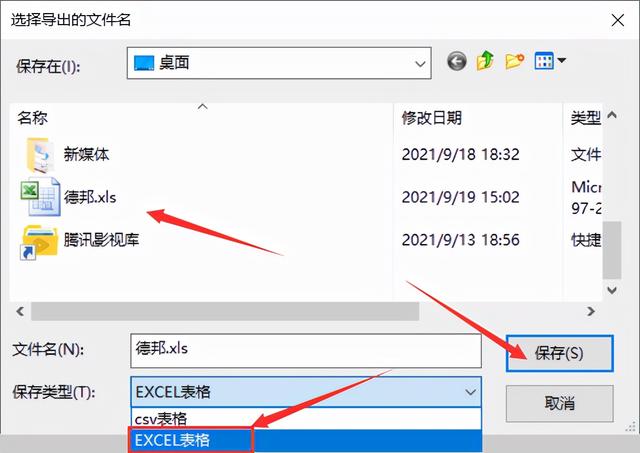This screenshot has height=453, width=640.
Task: Click the 文件名 input field
Action: [306, 350]
